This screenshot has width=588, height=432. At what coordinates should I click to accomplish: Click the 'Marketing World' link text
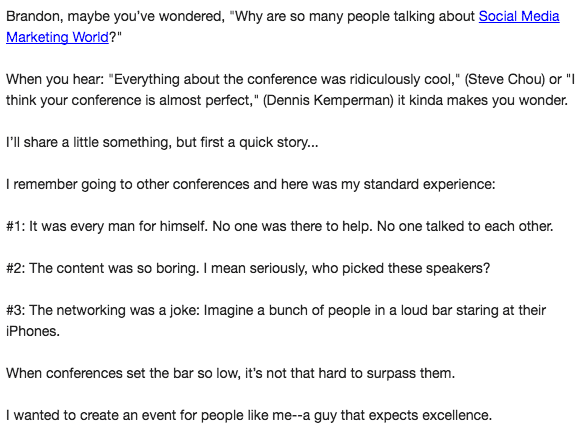pyautogui.click(x=57, y=37)
